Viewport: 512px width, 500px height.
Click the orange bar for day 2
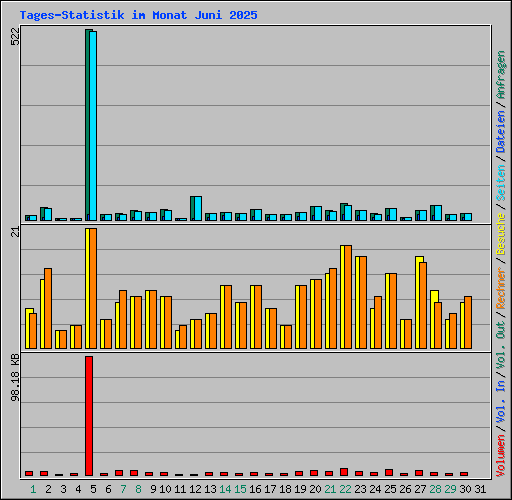(48, 309)
